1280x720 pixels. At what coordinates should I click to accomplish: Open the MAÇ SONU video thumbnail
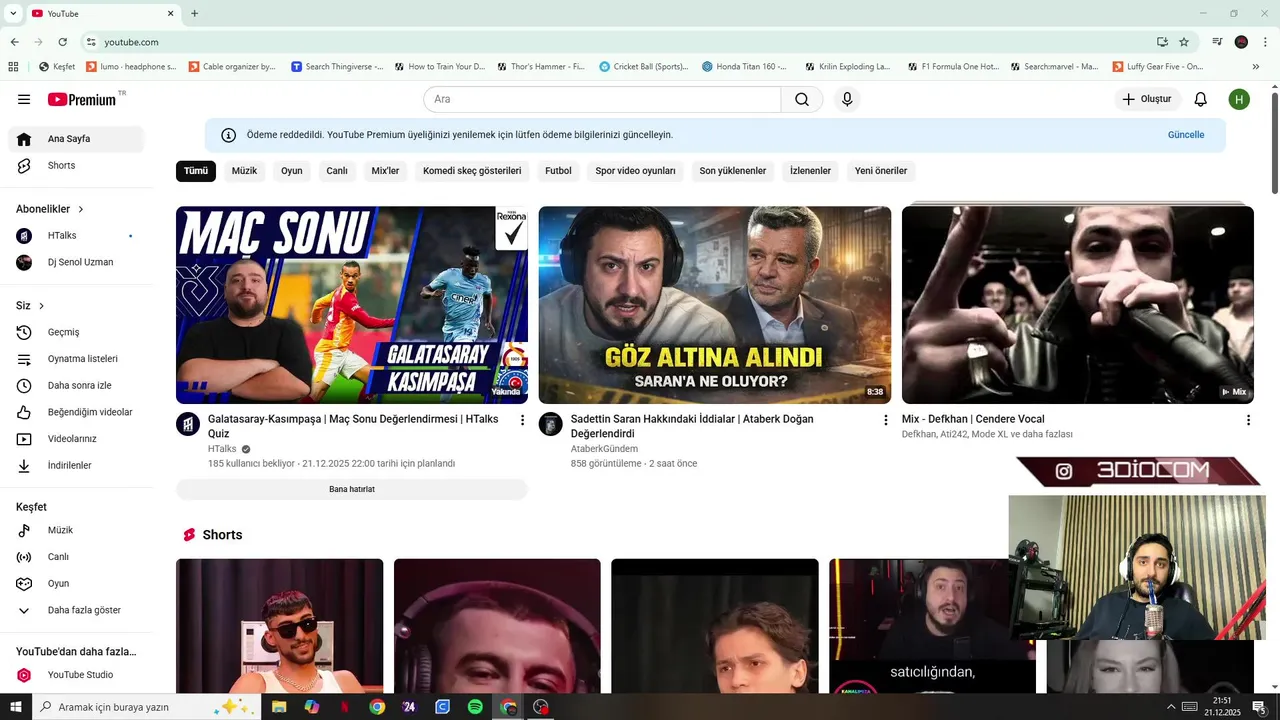(352, 305)
